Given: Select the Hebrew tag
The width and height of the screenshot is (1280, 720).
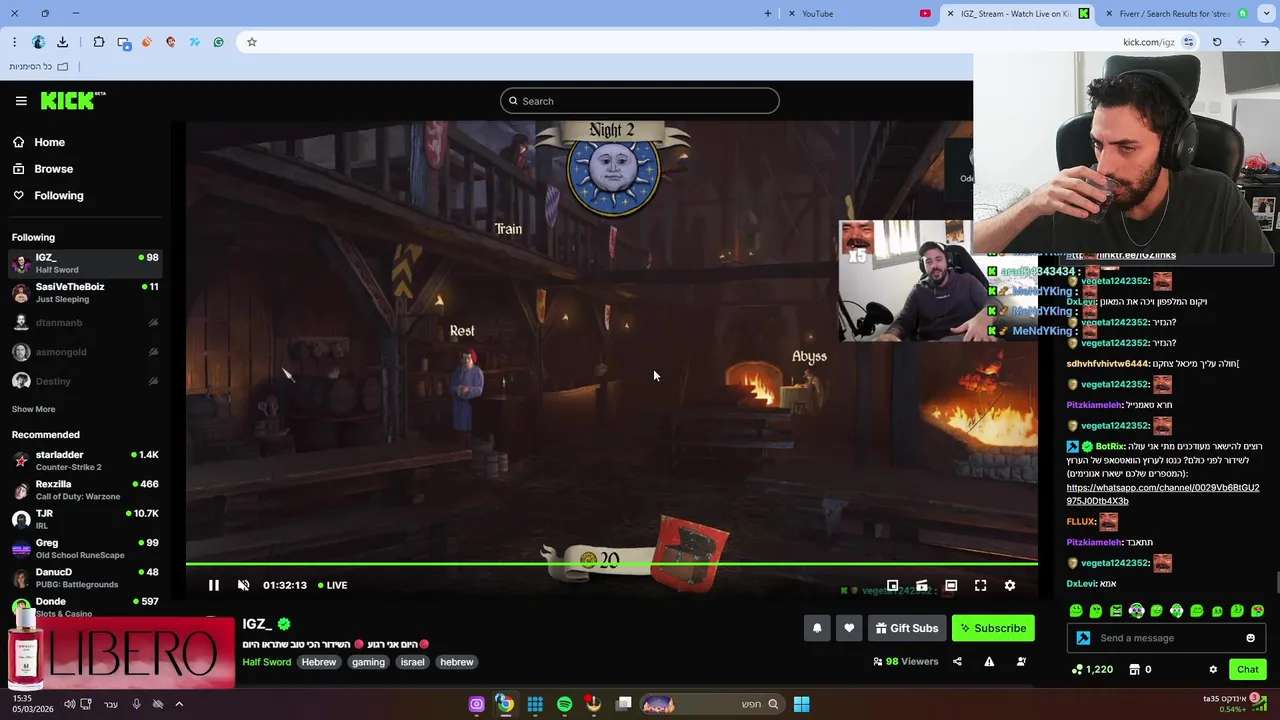Looking at the screenshot, I should (319, 662).
